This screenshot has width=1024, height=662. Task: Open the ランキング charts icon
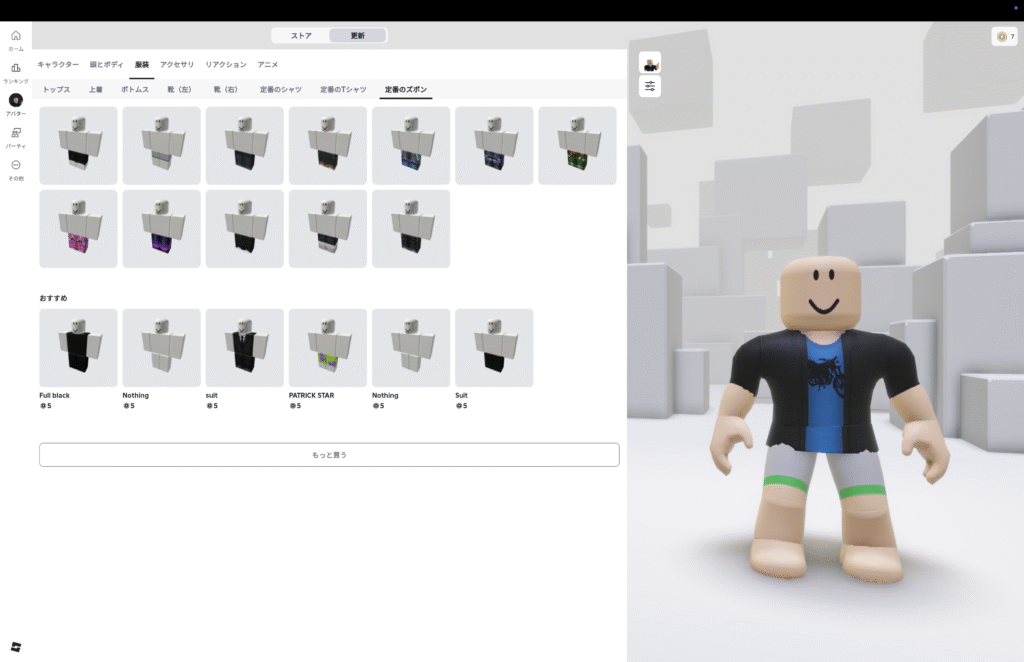[15, 68]
